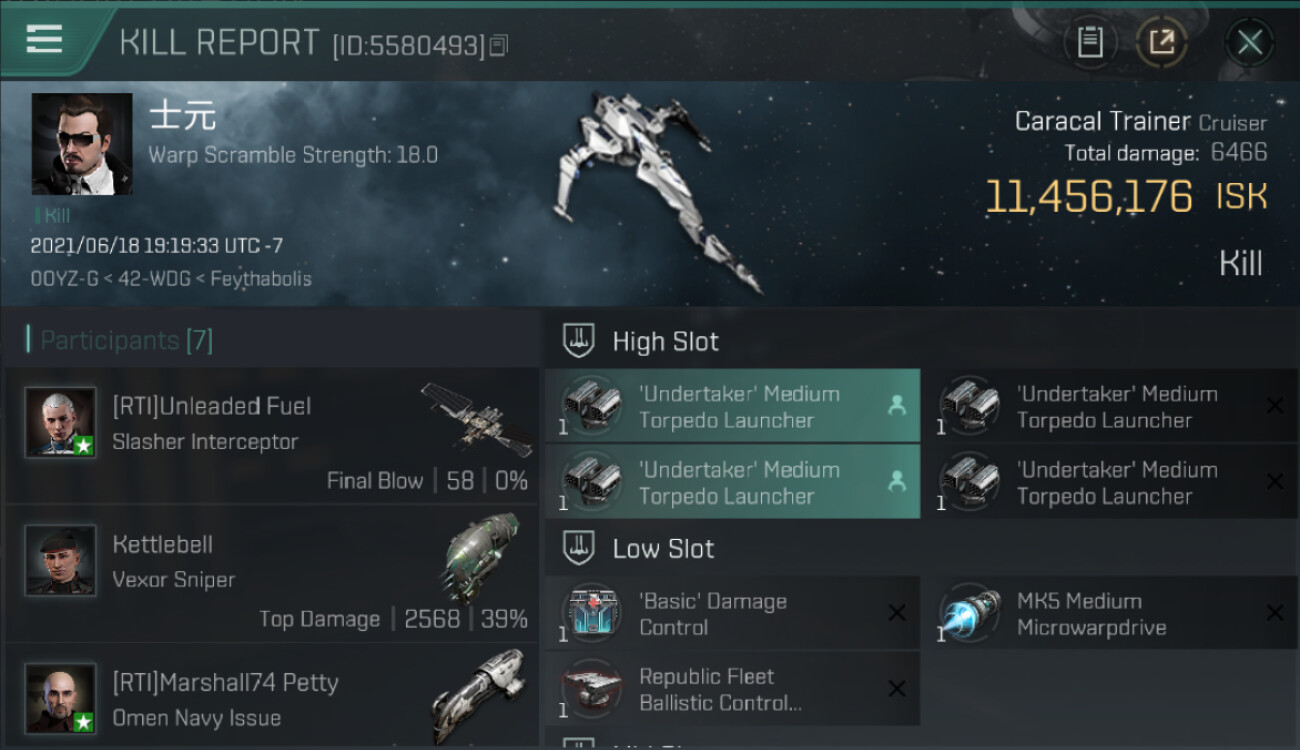The image size is (1300, 750).
Task: Open Kettlebell Vexor Sniper entry
Action: [x=272, y=574]
